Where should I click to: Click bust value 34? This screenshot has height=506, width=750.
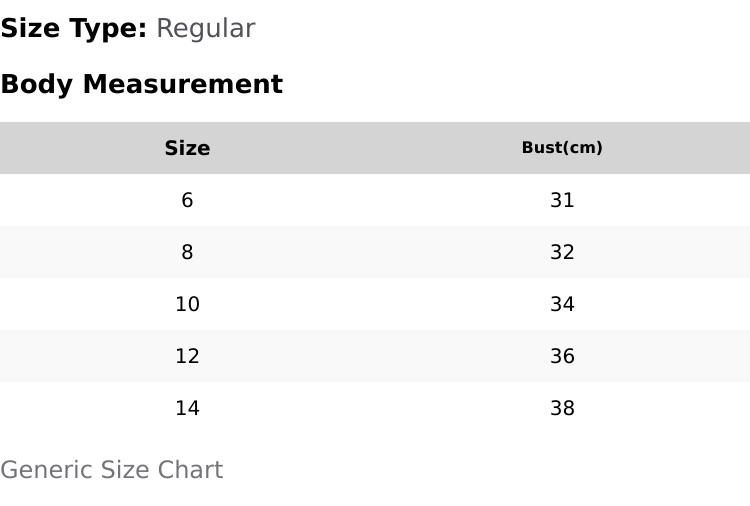[x=562, y=304]
